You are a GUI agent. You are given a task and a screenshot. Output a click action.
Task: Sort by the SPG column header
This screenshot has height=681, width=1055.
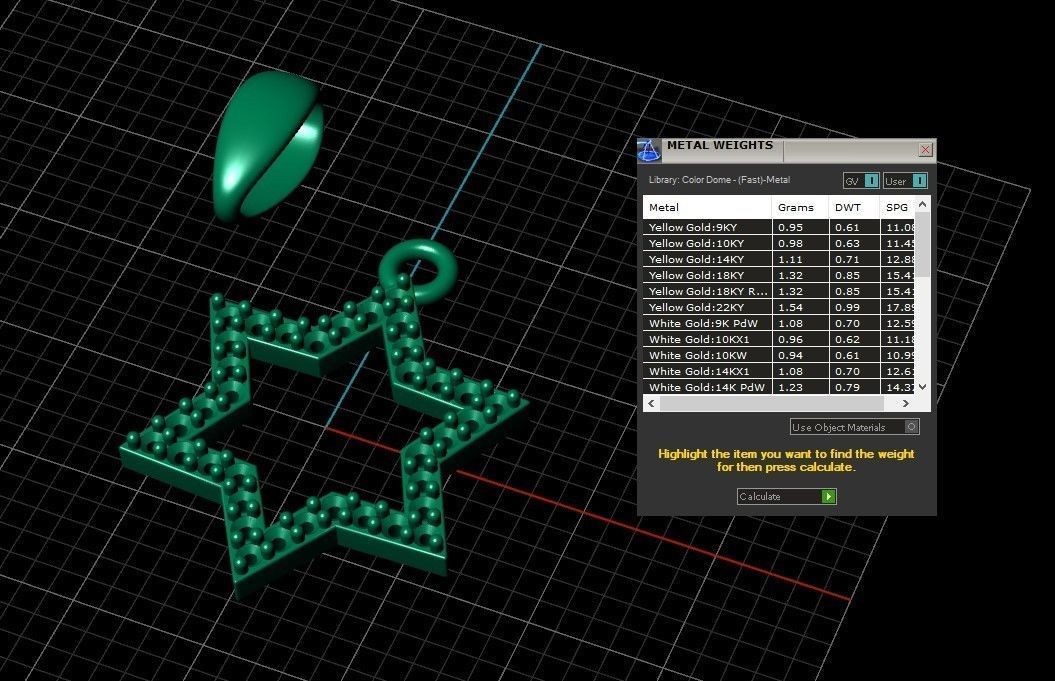[x=898, y=207]
